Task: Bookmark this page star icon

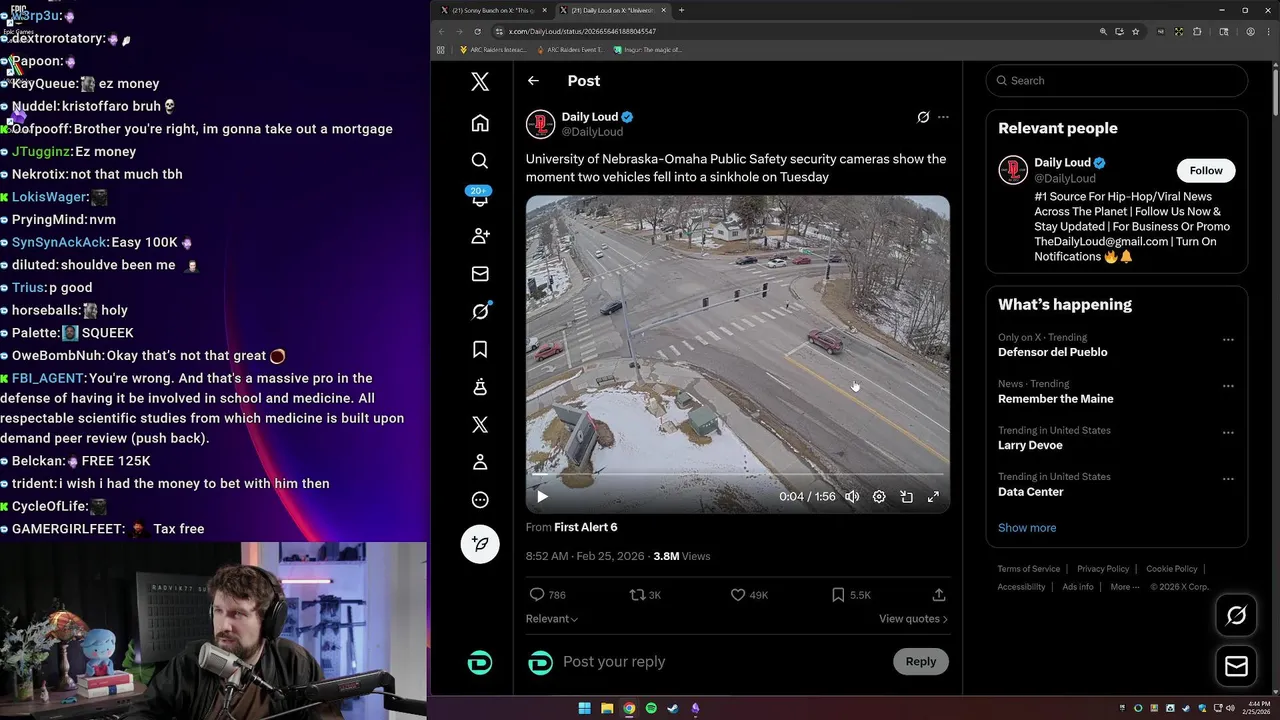Action: click(x=1135, y=31)
